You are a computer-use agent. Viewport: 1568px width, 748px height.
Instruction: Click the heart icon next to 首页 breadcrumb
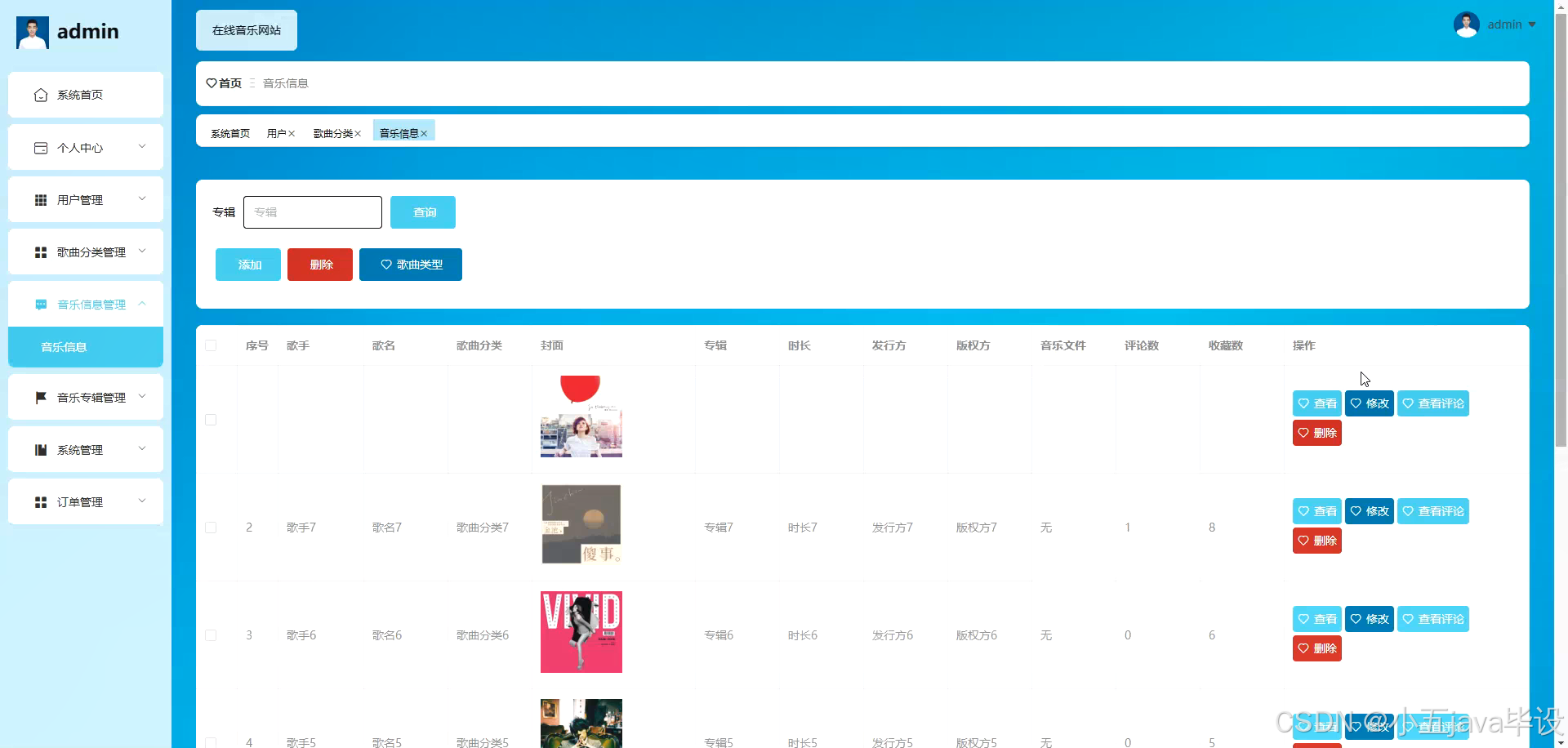pyautogui.click(x=212, y=83)
